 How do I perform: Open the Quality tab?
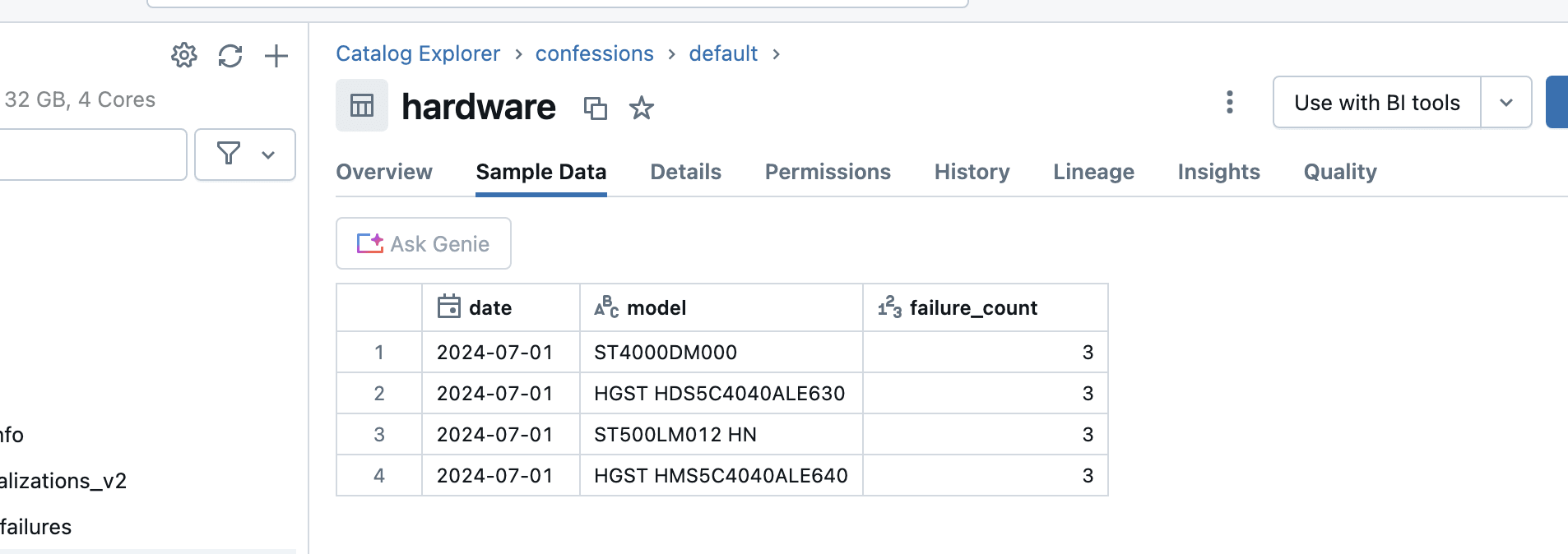[x=1340, y=172]
